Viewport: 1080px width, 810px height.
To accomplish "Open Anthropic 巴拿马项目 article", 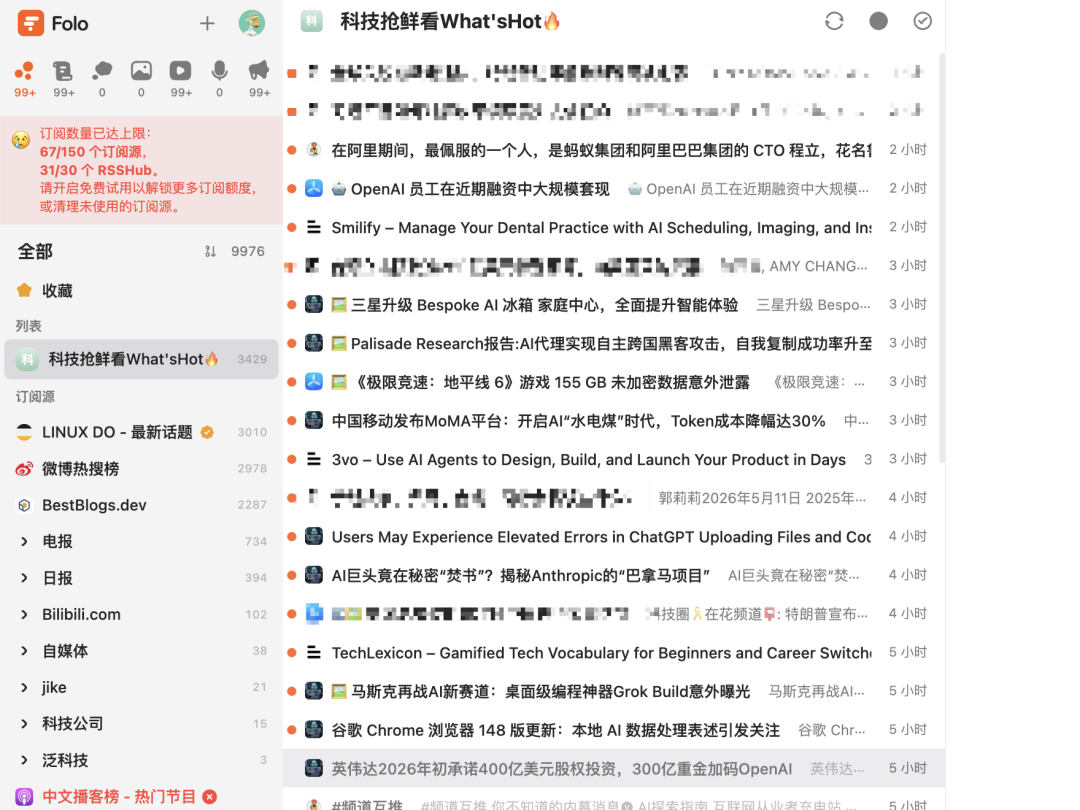I will click(x=613, y=574).
